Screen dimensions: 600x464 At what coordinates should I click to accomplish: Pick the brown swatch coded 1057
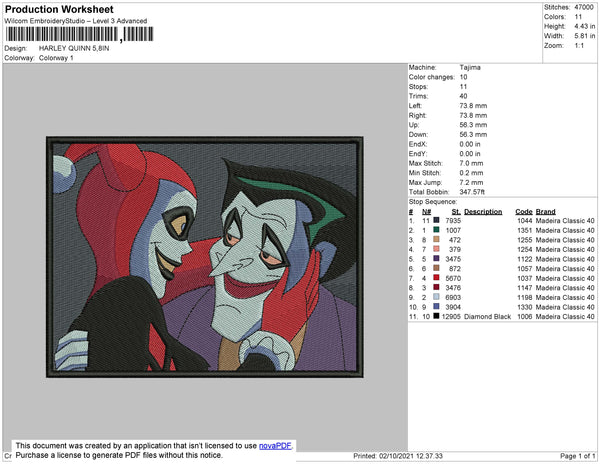coord(435,268)
